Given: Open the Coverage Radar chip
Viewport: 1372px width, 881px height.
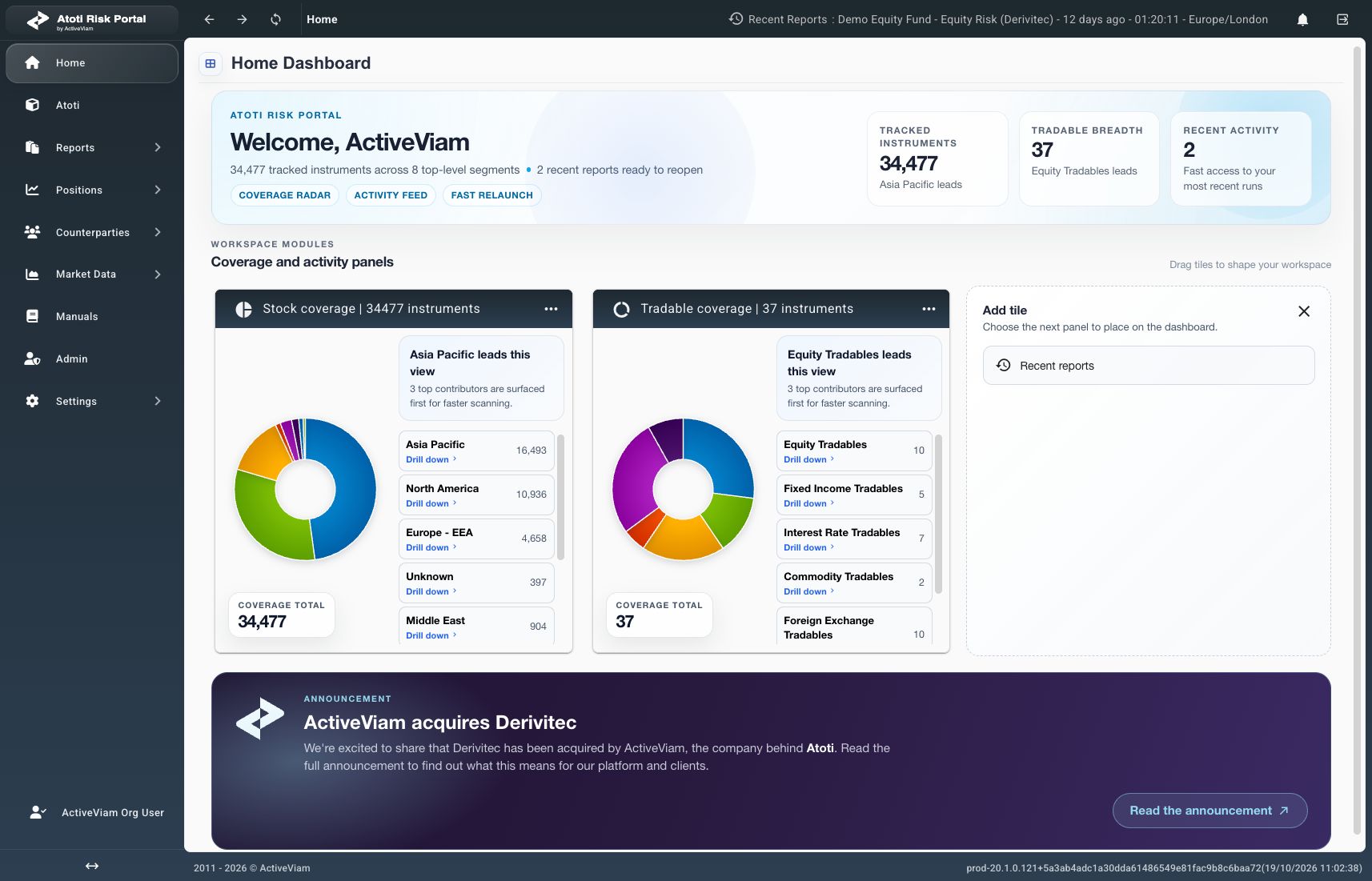Looking at the screenshot, I should pyautogui.click(x=285, y=195).
